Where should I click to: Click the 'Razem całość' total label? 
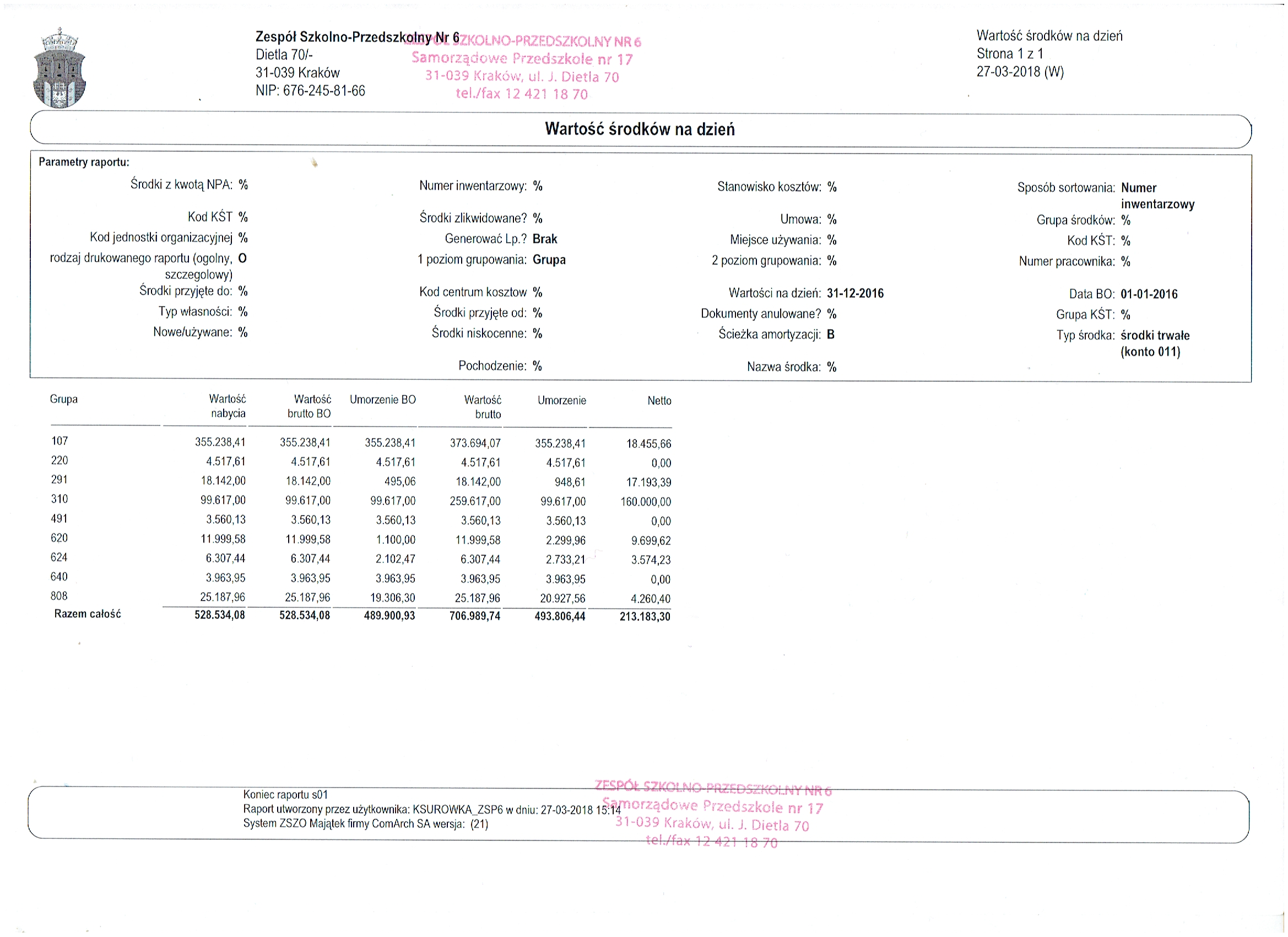click(88, 613)
